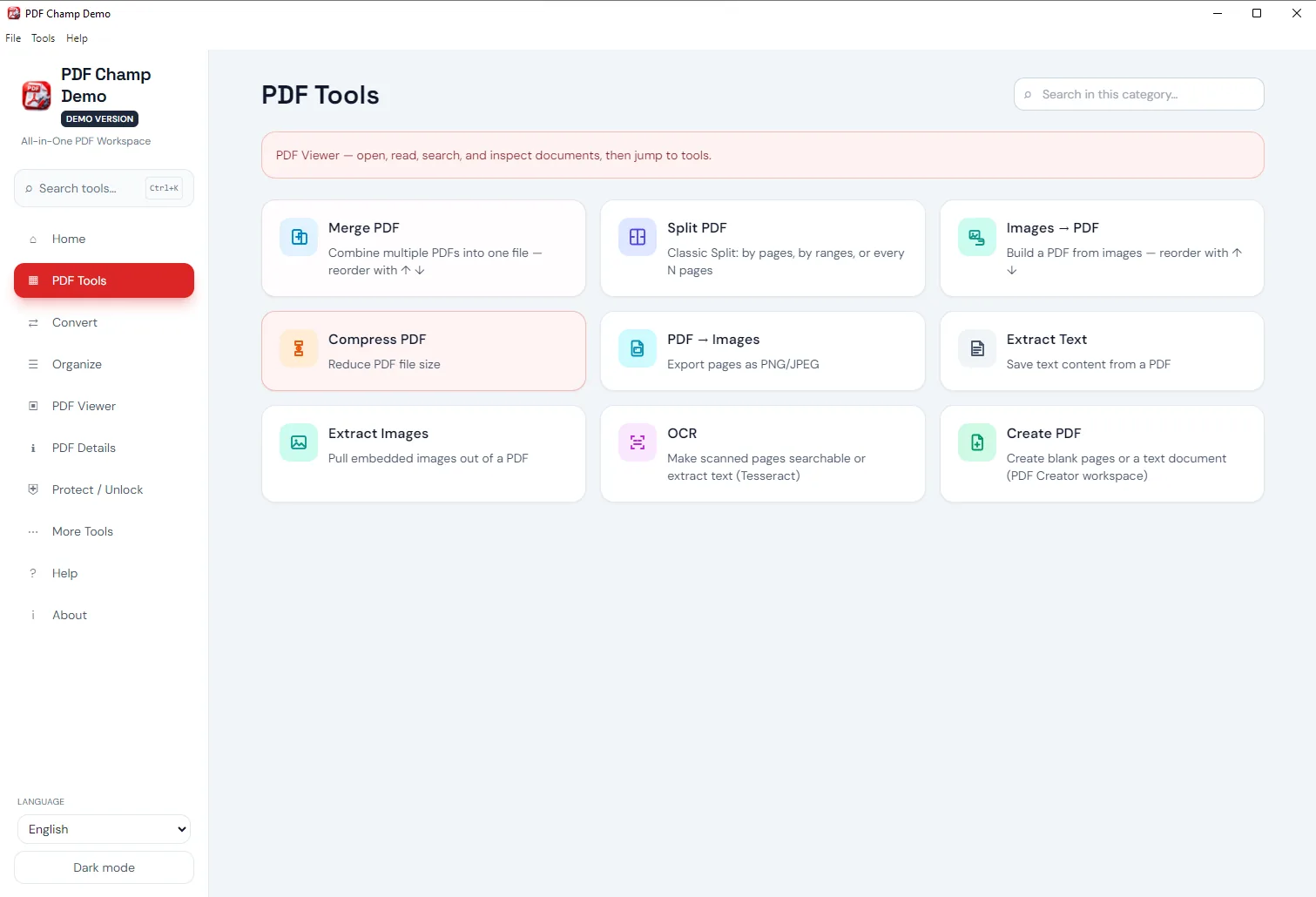Viewport: 1316px width, 897px height.
Task: Click the Merge PDF card icon
Action: (299, 237)
